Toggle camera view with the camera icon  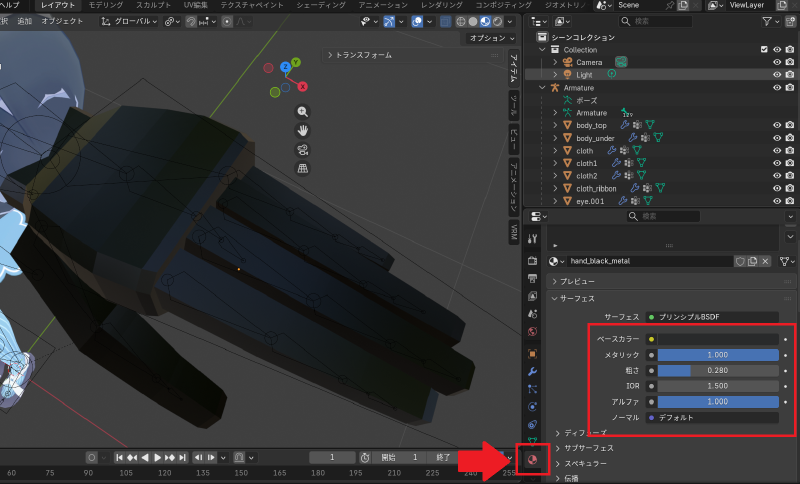(x=303, y=149)
